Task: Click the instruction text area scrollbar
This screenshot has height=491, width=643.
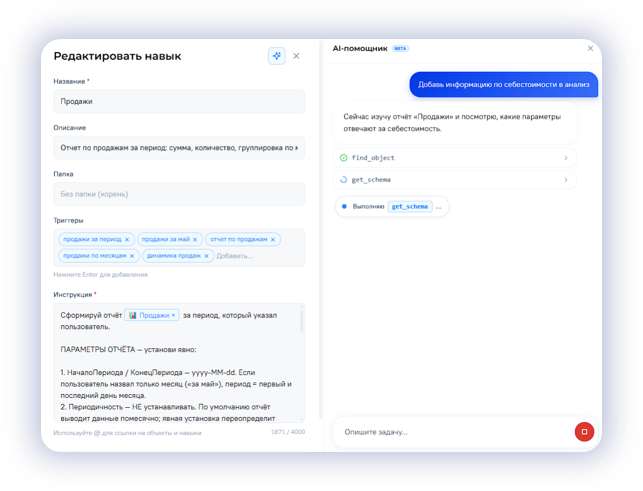Action: 301,321
